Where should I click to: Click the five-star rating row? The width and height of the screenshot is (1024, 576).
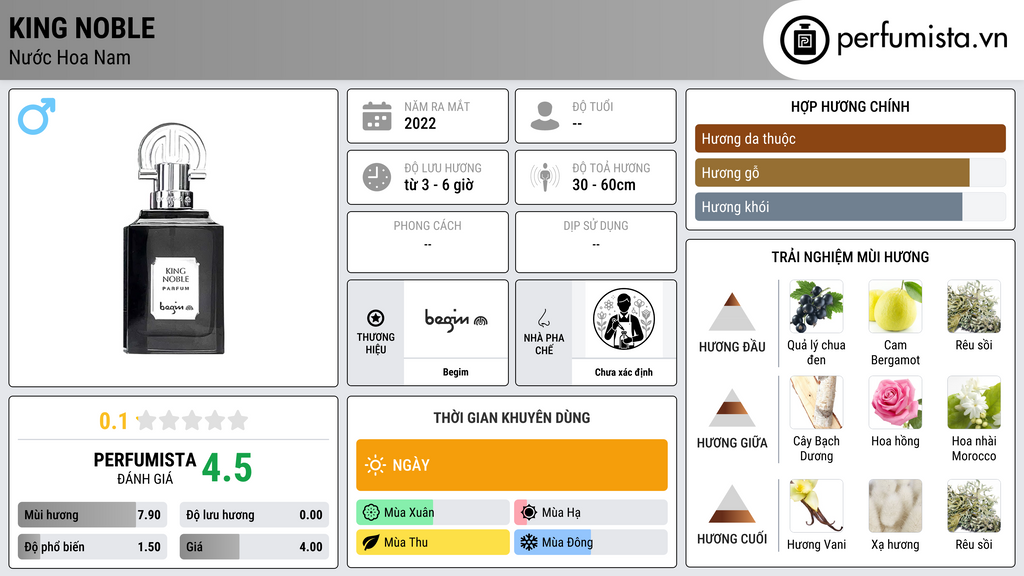(x=192, y=420)
